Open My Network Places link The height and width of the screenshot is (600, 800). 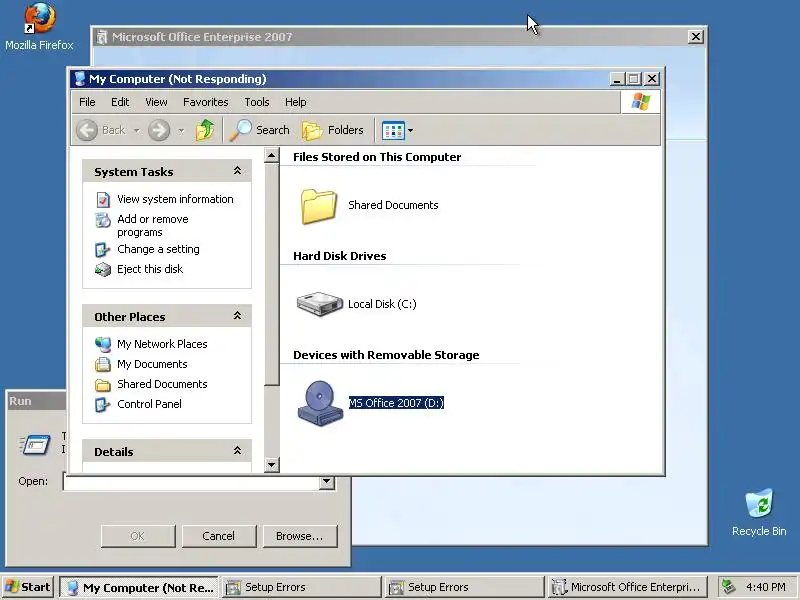(x=162, y=344)
